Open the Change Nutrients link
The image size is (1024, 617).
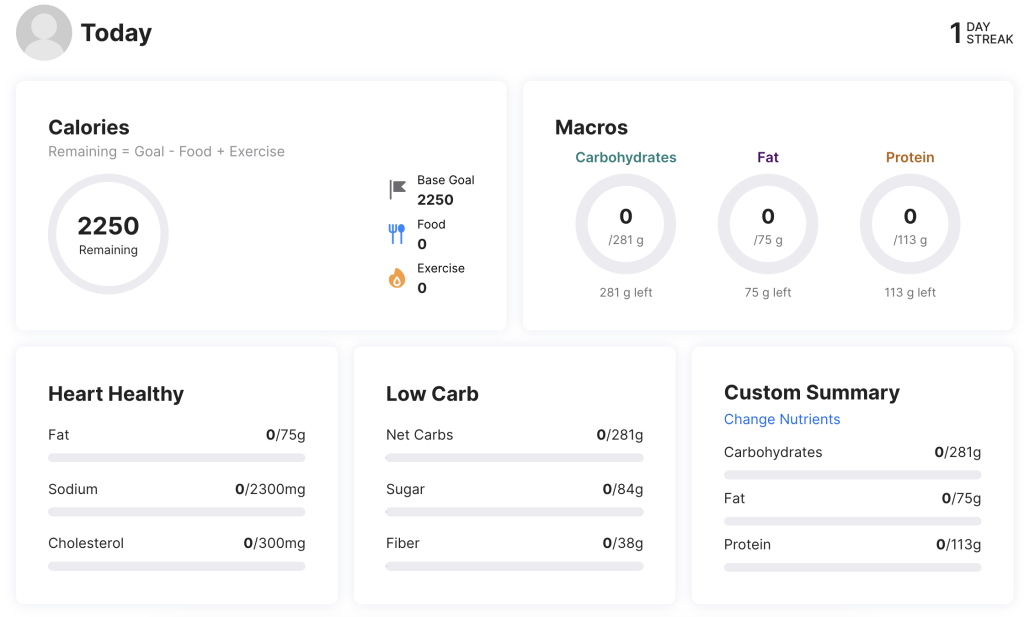782,419
